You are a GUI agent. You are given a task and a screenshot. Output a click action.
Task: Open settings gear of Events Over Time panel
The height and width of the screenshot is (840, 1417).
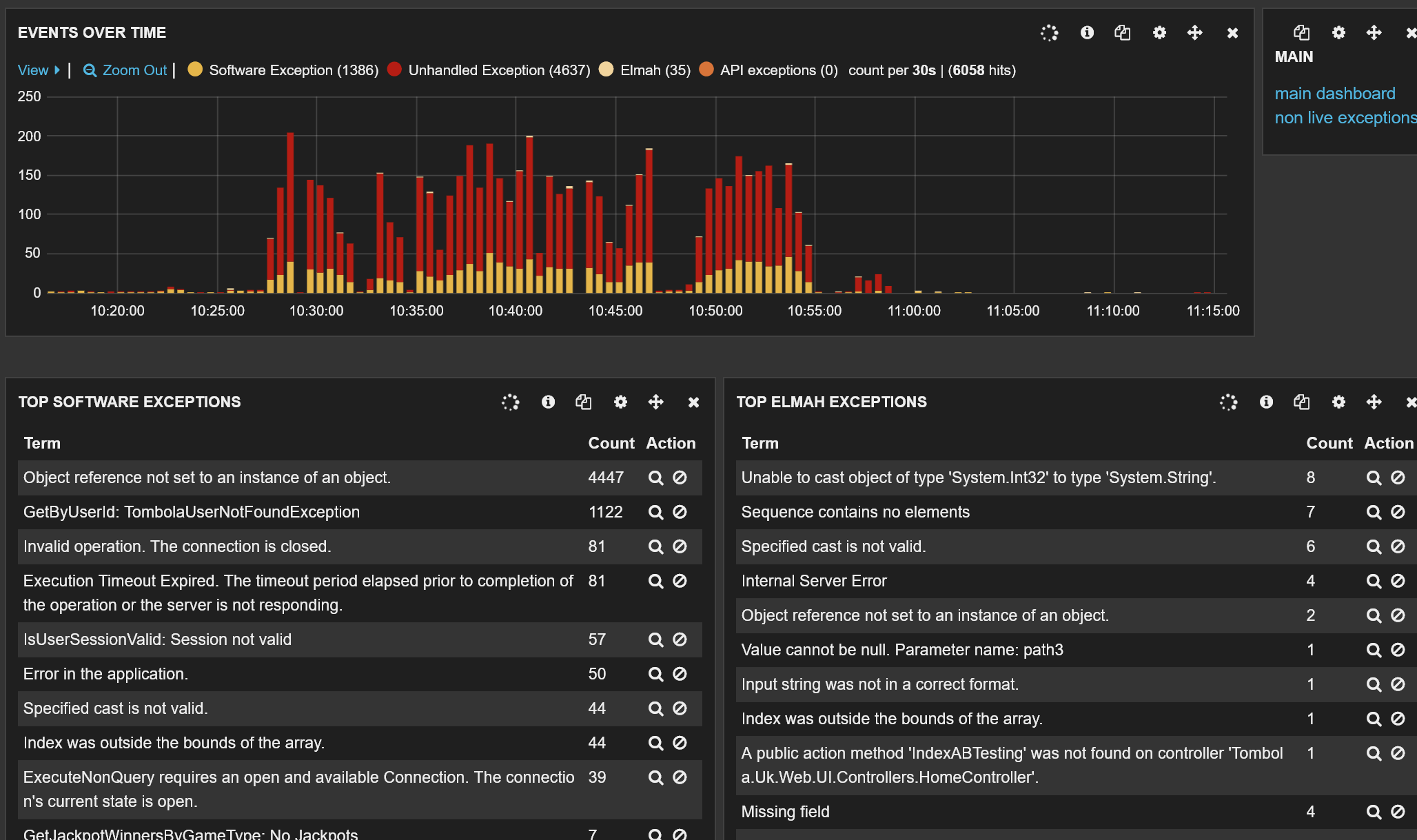tap(1159, 32)
